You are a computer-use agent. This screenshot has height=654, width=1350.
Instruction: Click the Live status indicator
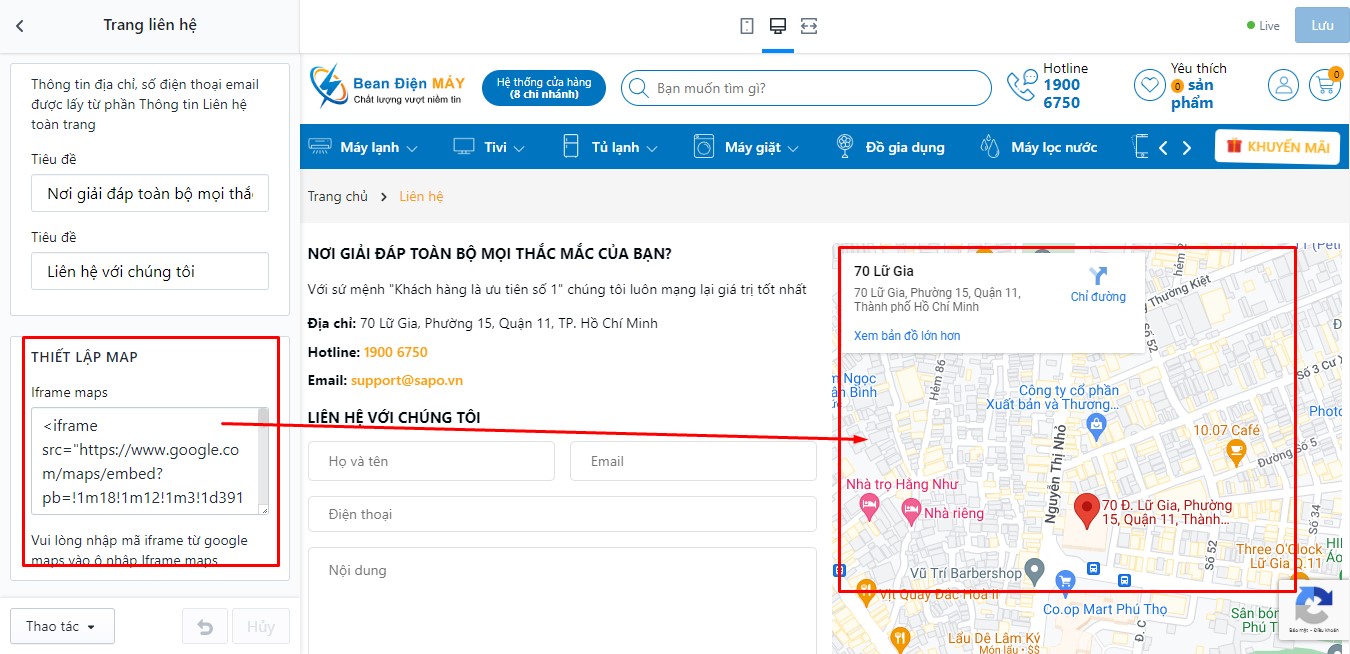(1263, 26)
